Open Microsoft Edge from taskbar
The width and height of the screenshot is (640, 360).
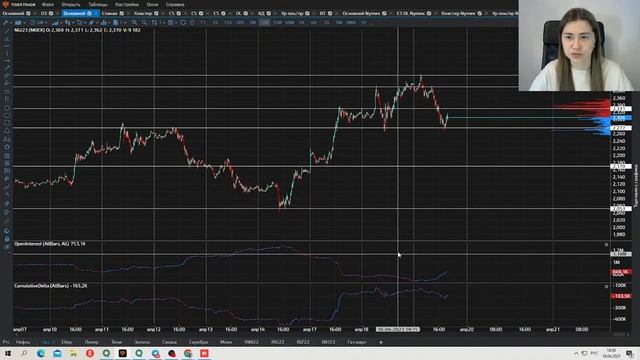coord(41,353)
